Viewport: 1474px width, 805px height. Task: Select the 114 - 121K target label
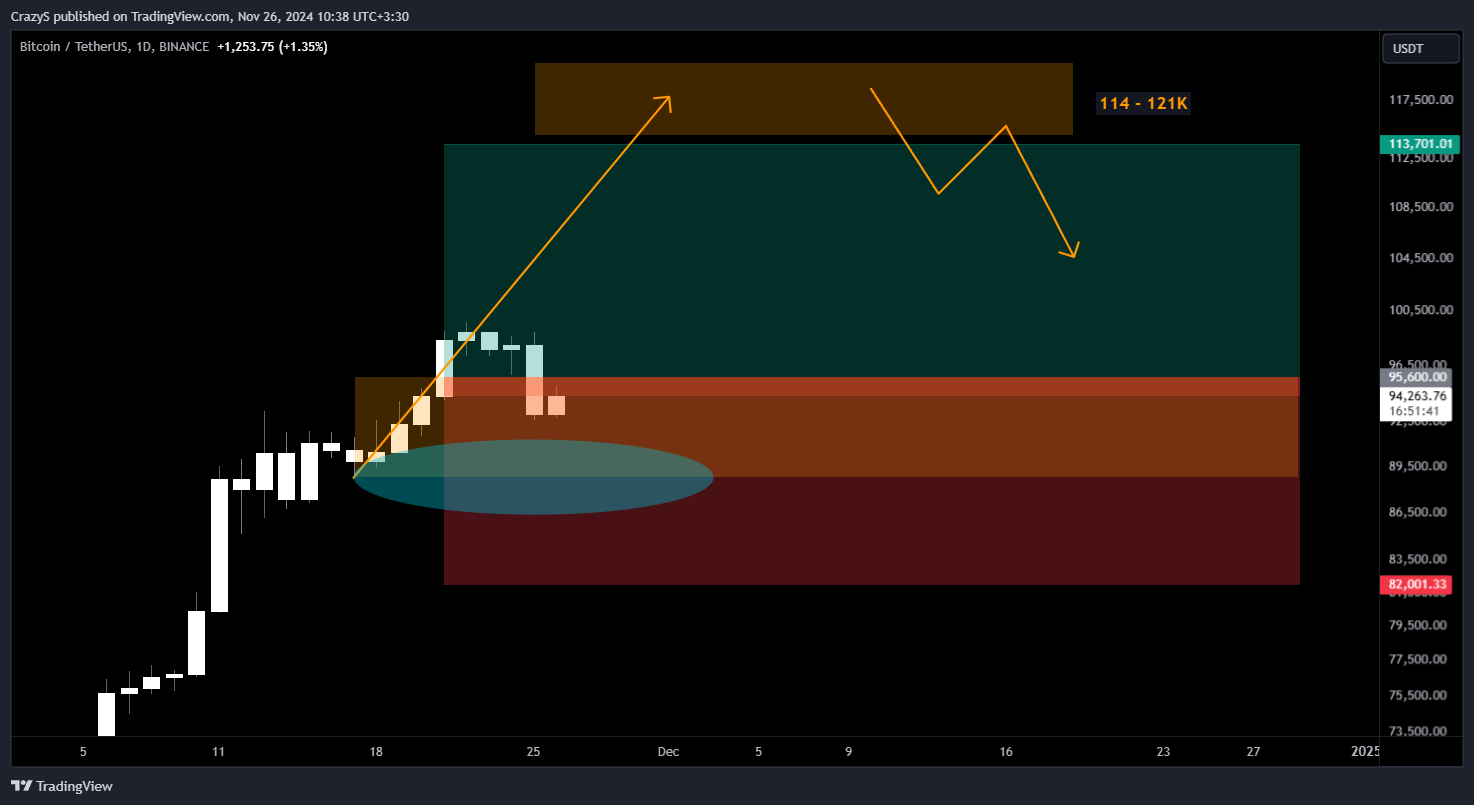click(x=1144, y=103)
